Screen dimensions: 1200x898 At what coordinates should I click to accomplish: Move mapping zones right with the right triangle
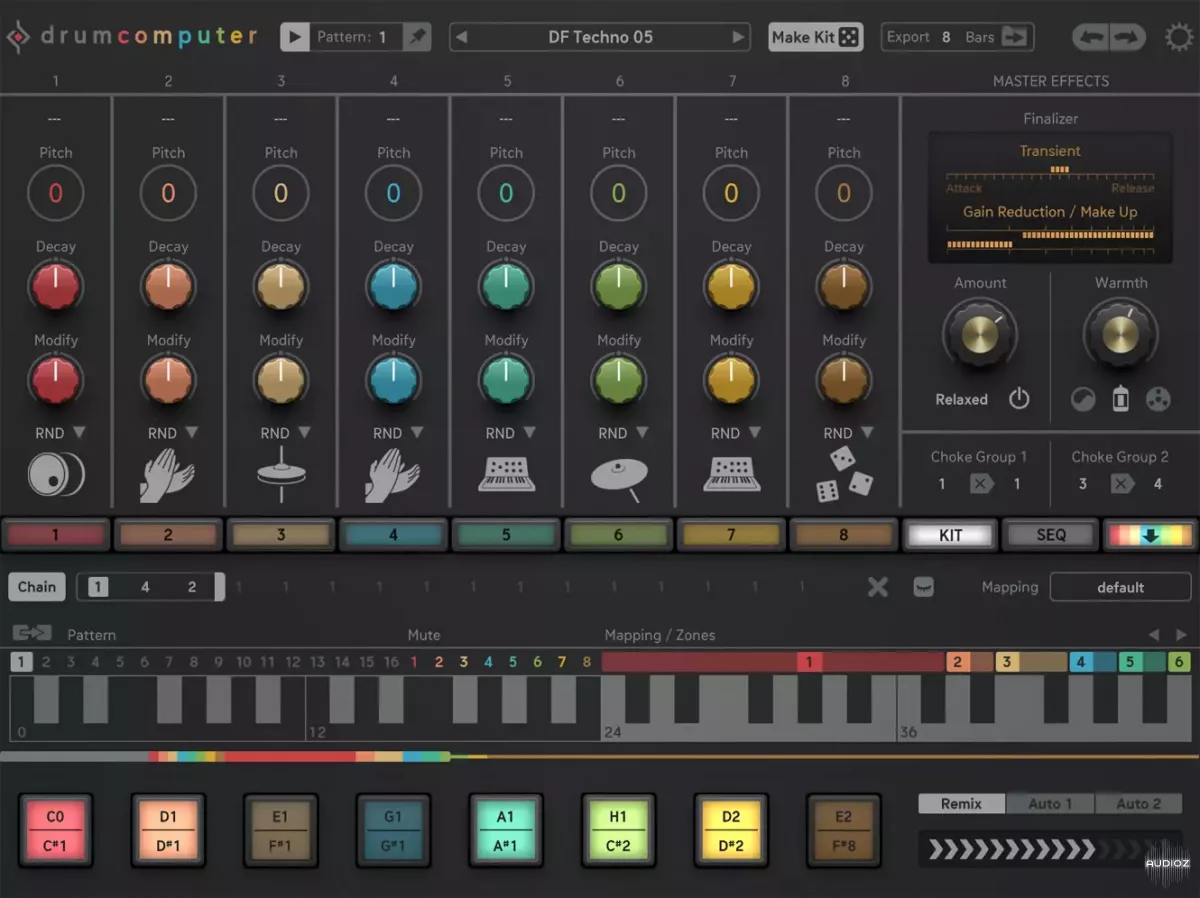click(1181, 635)
